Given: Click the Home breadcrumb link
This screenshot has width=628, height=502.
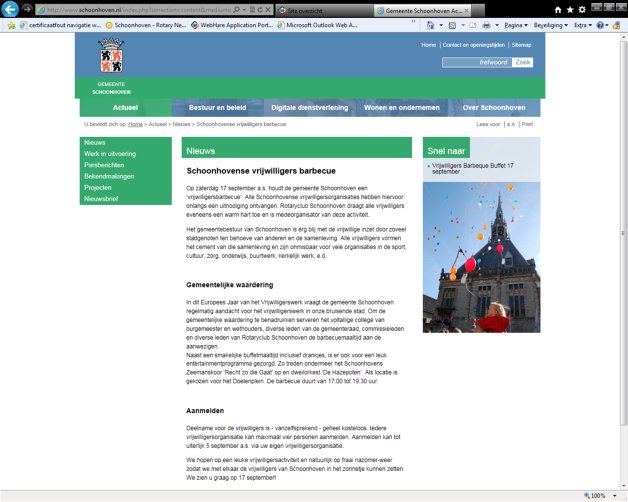Looking at the screenshot, I should (135, 124).
